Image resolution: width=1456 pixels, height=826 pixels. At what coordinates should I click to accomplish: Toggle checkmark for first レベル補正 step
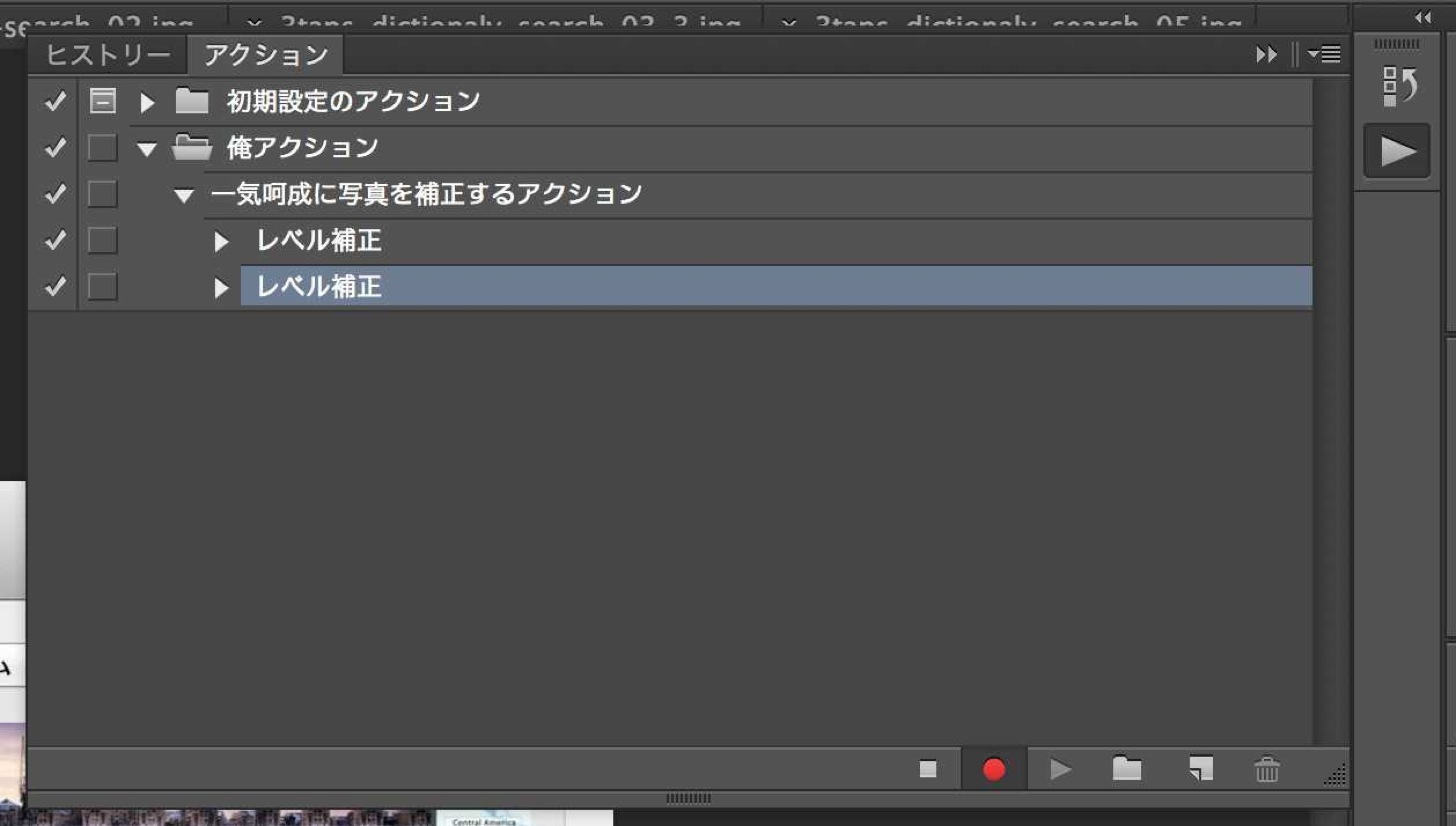[56, 241]
